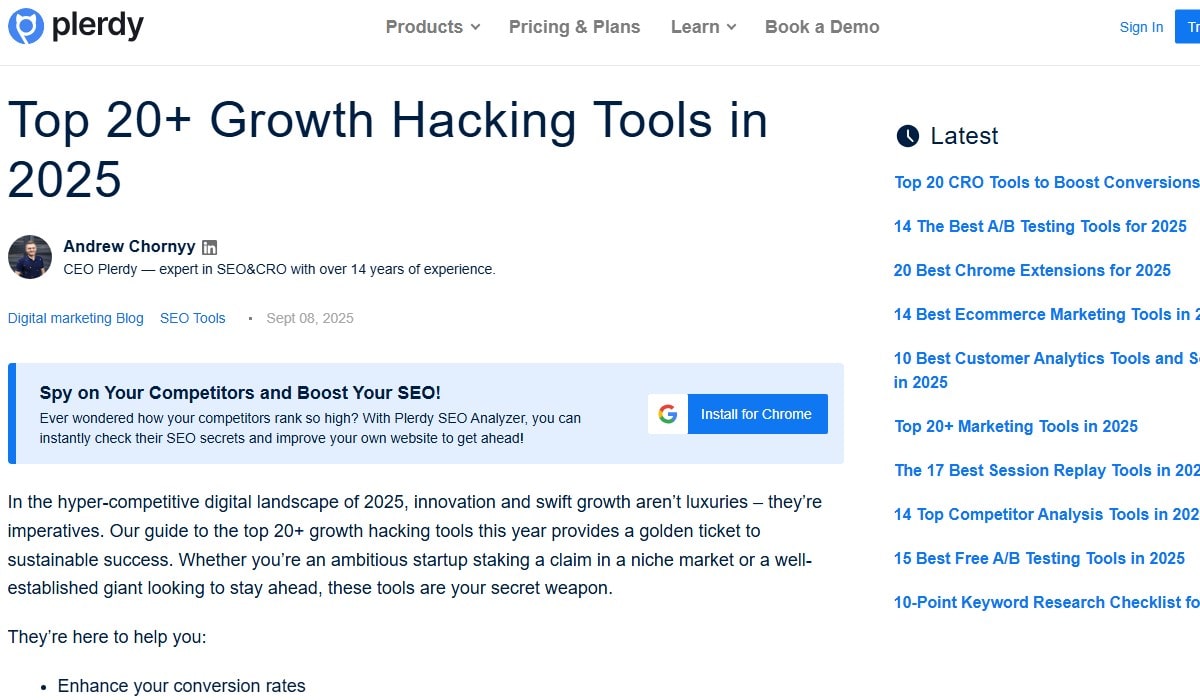Open Top 20+ Marketing Tools article
Viewport: 1200px width, 700px height.
pyautogui.click(x=1016, y=426)
